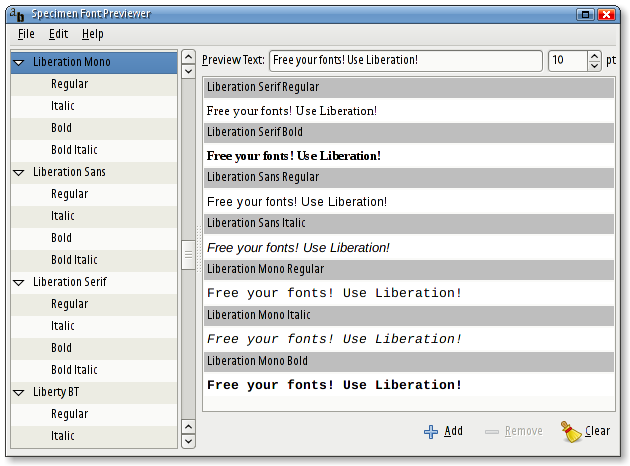Viewport: 630px width, 466px height.
Task: Select Italic under Liberation Sans
Action: [94, 217]
